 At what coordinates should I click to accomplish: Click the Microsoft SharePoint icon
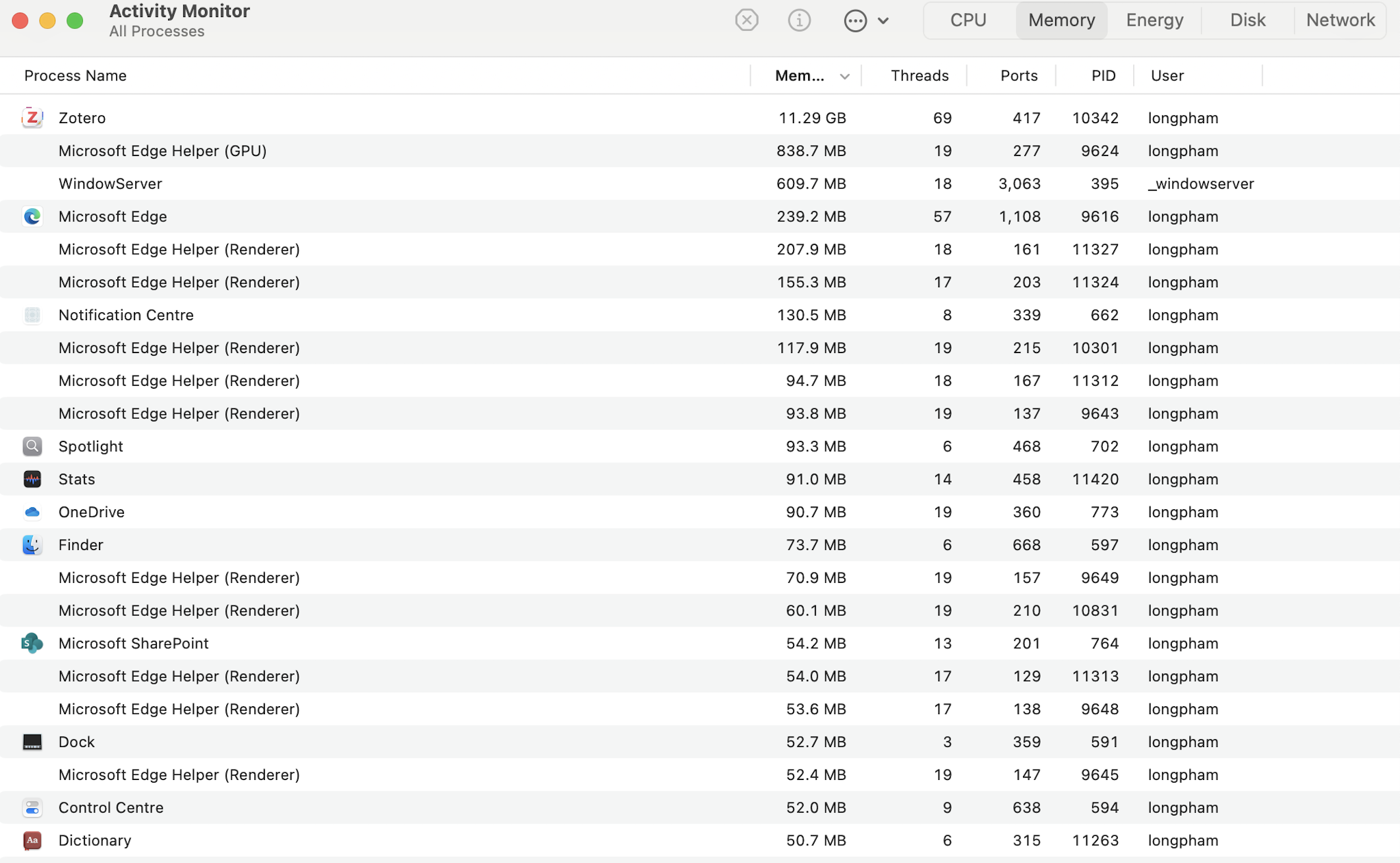pos(32,643)
